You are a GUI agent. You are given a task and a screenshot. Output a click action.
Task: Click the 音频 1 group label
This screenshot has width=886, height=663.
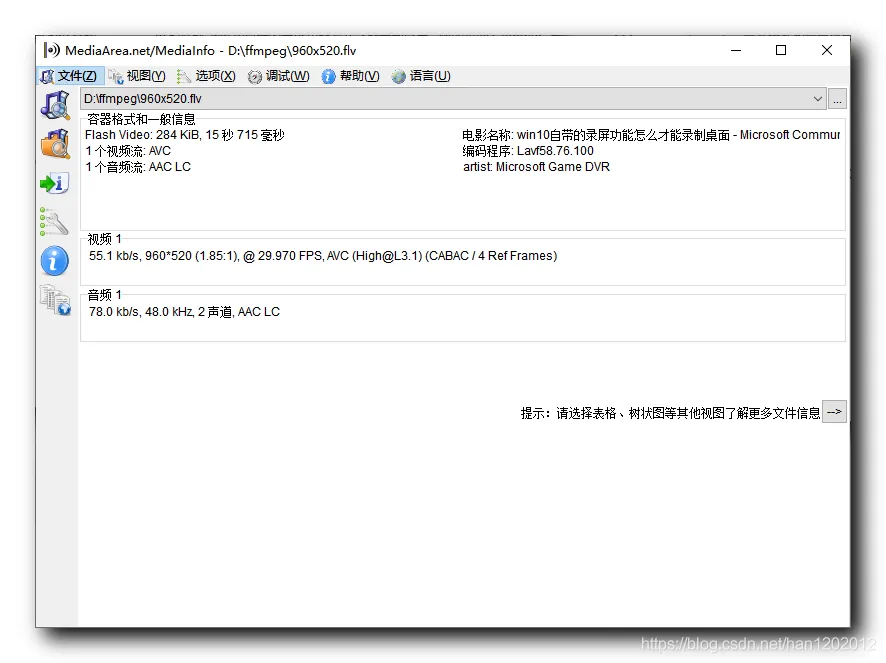[x=105, y=295]
